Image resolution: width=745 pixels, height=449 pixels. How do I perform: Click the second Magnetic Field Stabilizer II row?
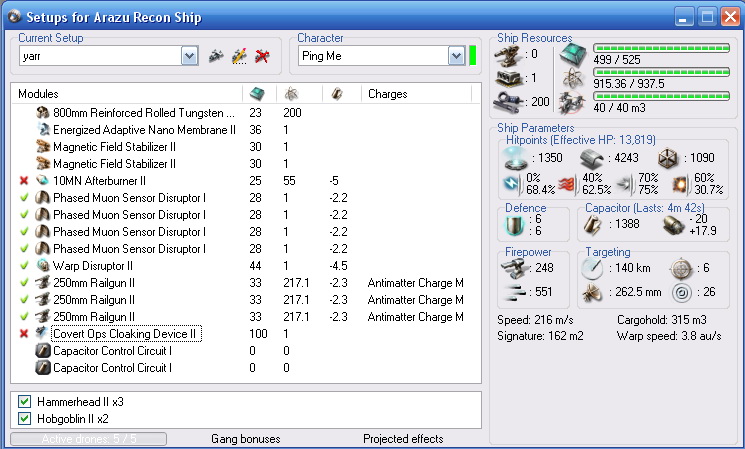pyautogui.click(x=115, y=164)
